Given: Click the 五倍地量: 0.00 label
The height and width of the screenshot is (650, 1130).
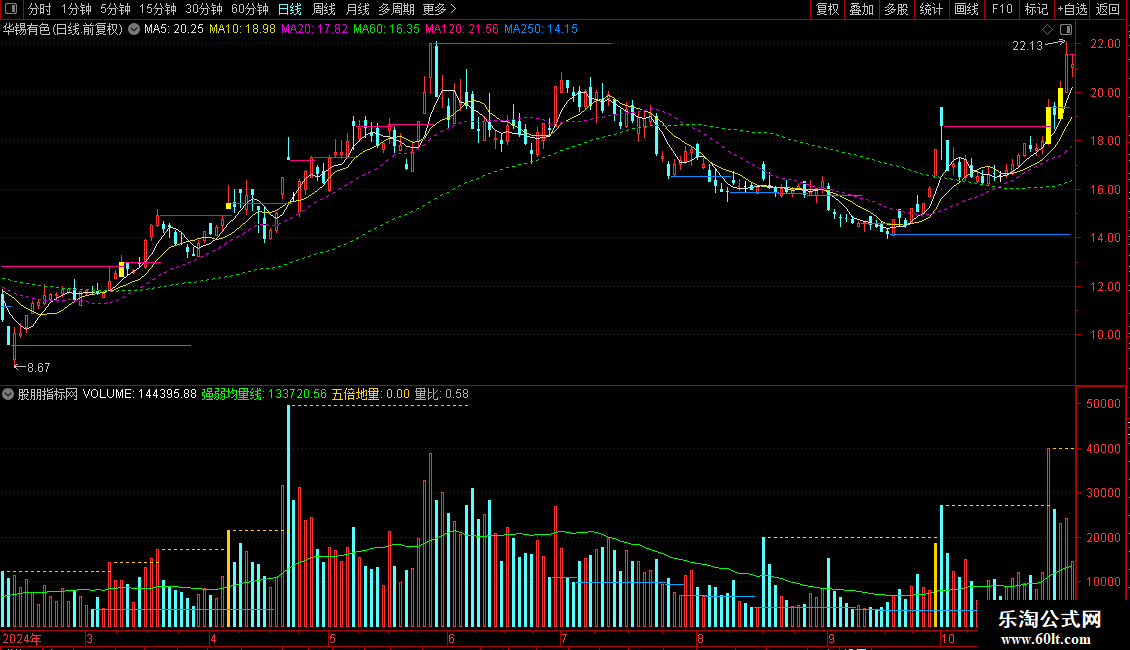Looking at the screenshot, I should (x=370, y=394).
